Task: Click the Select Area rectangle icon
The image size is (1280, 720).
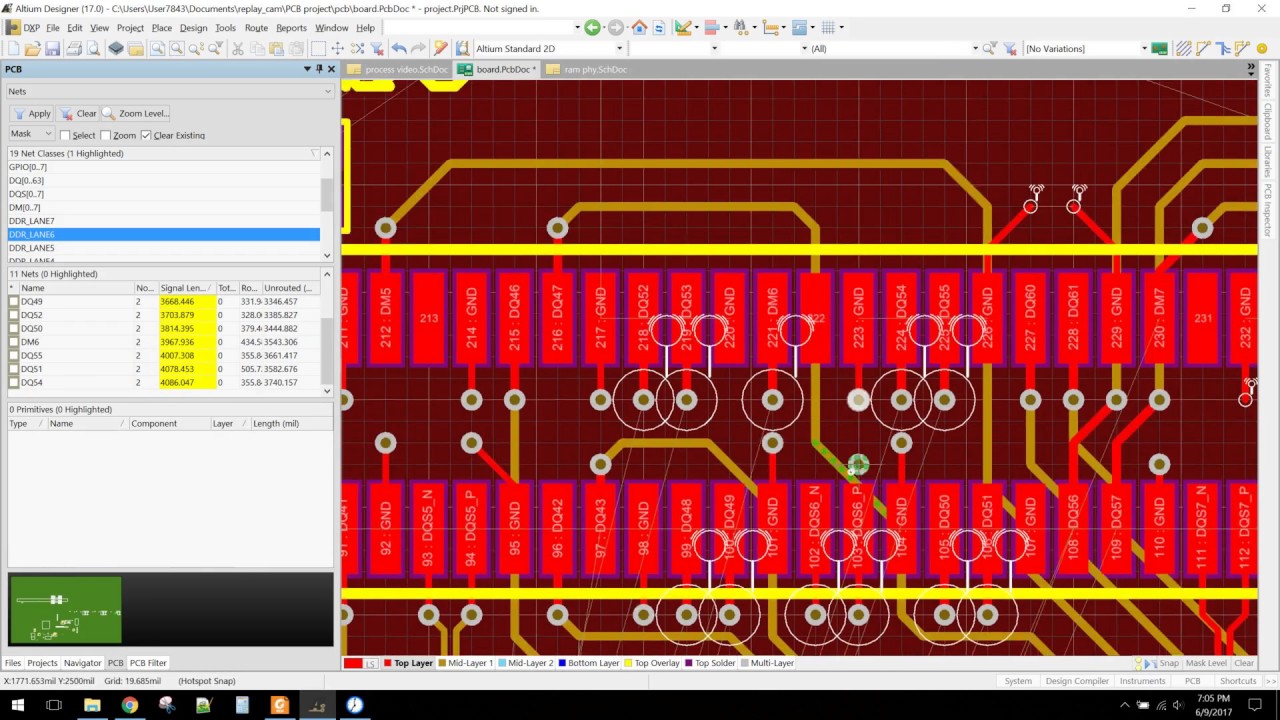Action: 318,48
